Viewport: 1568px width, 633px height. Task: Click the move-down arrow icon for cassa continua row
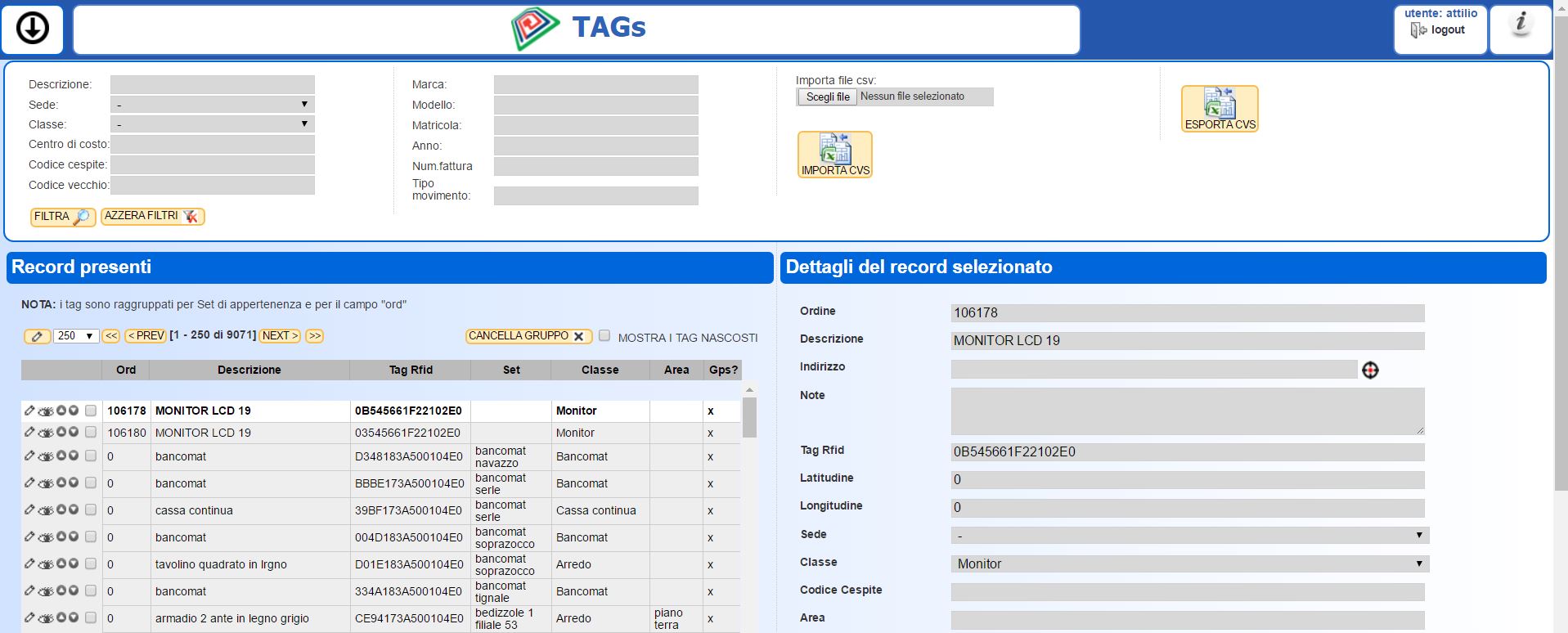click(74, 510)
